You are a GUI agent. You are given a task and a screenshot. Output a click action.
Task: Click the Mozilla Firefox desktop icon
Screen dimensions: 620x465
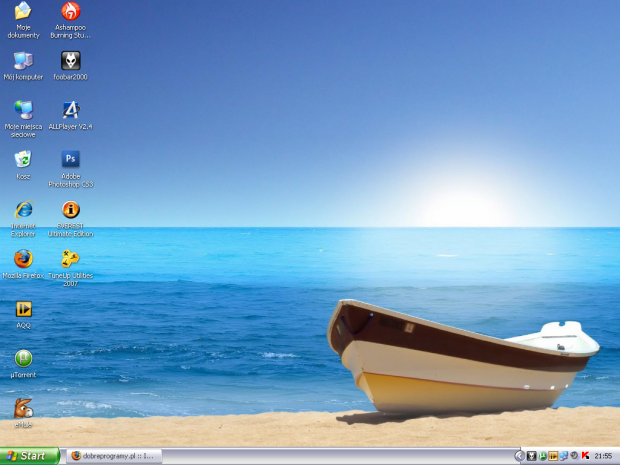(x=23, y=258)
